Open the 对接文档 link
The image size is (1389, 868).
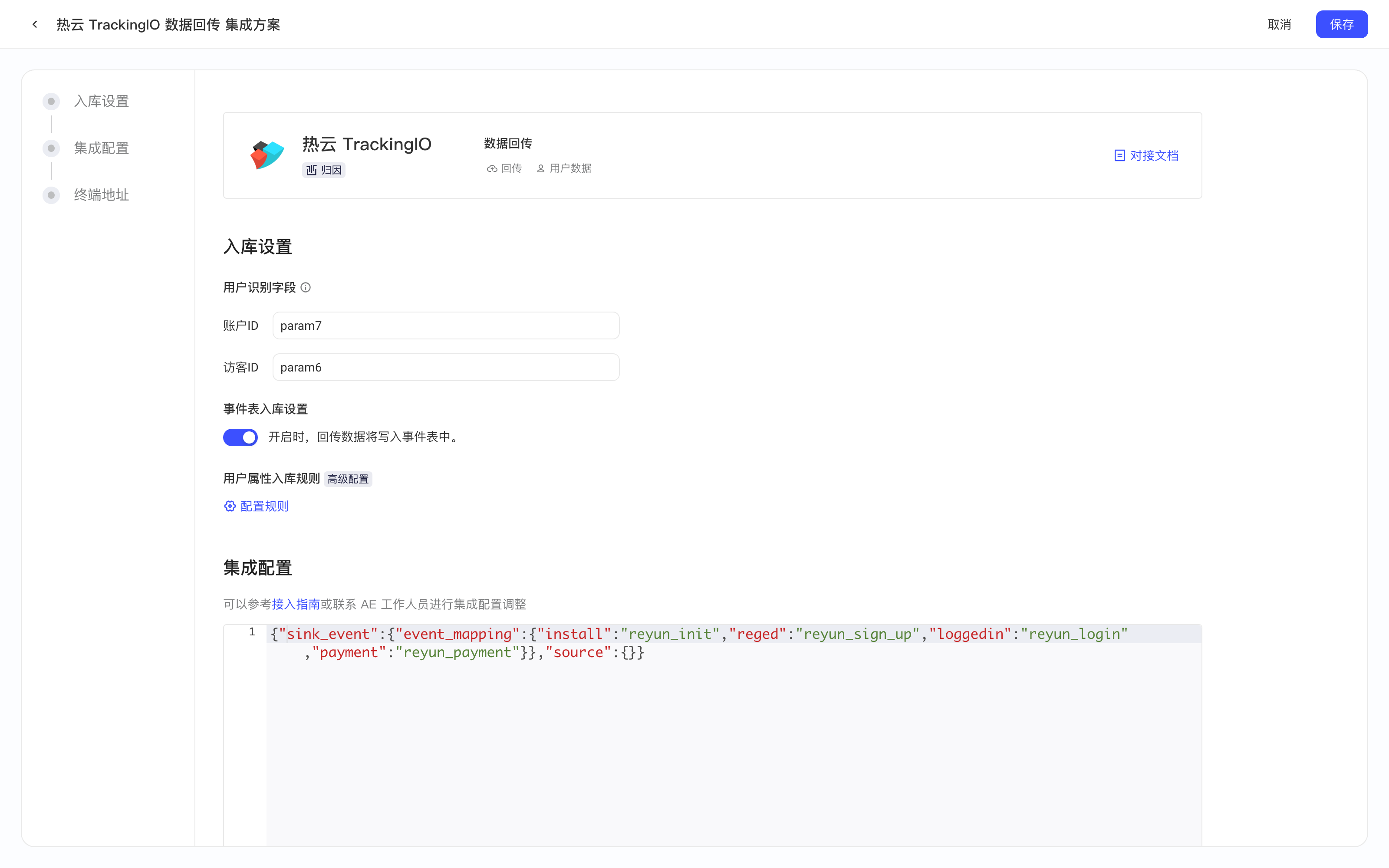click(1146, 155)
